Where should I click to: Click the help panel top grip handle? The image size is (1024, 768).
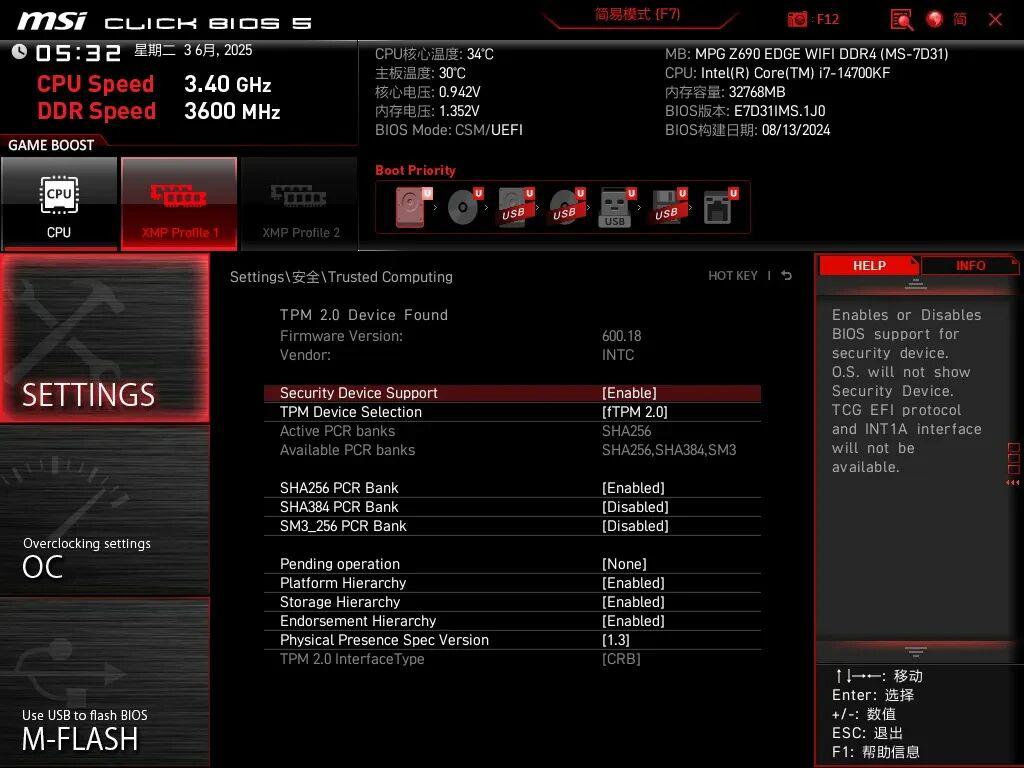click(x=916, y=284)
